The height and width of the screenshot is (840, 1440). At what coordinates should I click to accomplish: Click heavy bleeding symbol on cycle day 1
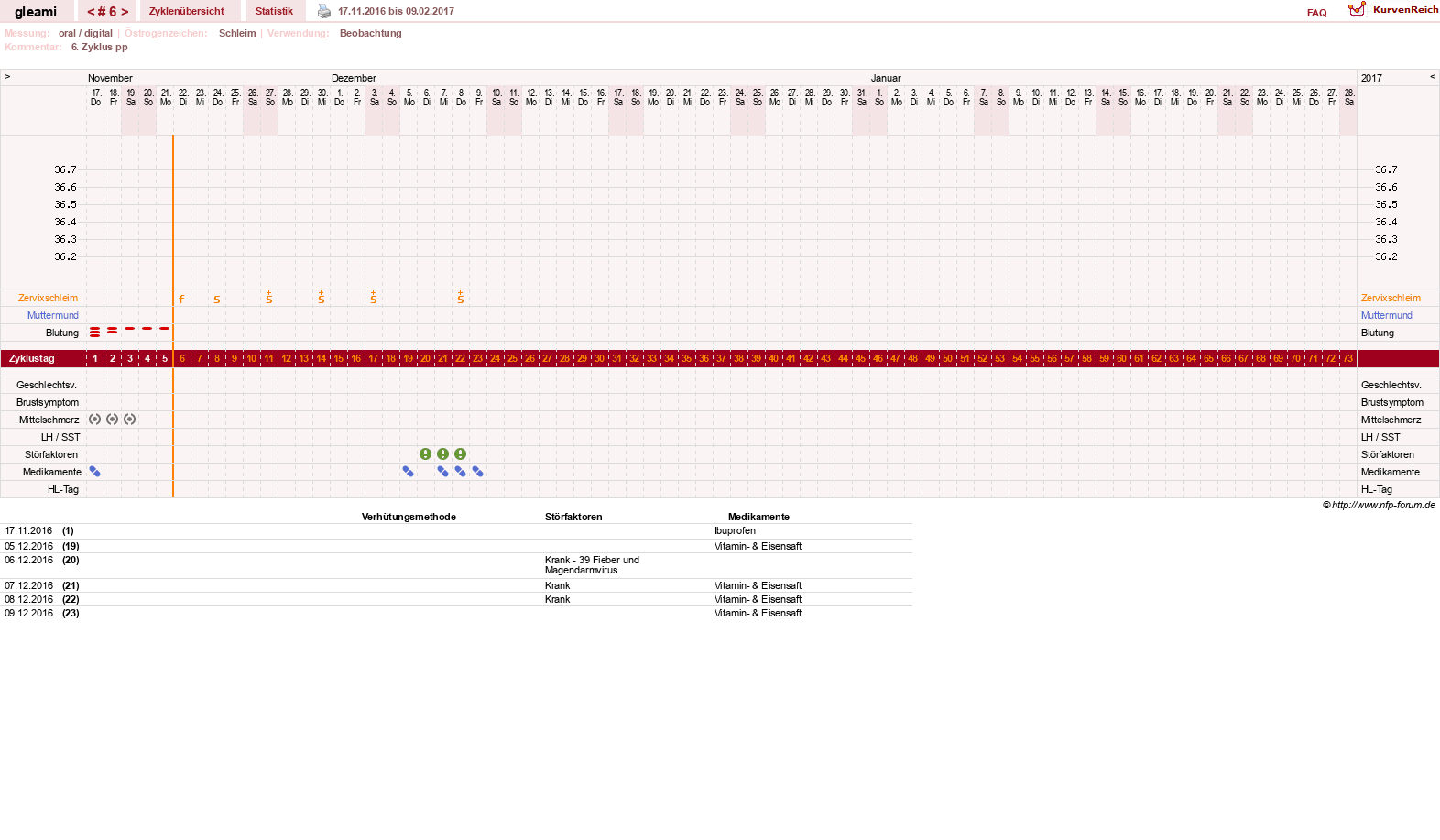click(95, 332)
